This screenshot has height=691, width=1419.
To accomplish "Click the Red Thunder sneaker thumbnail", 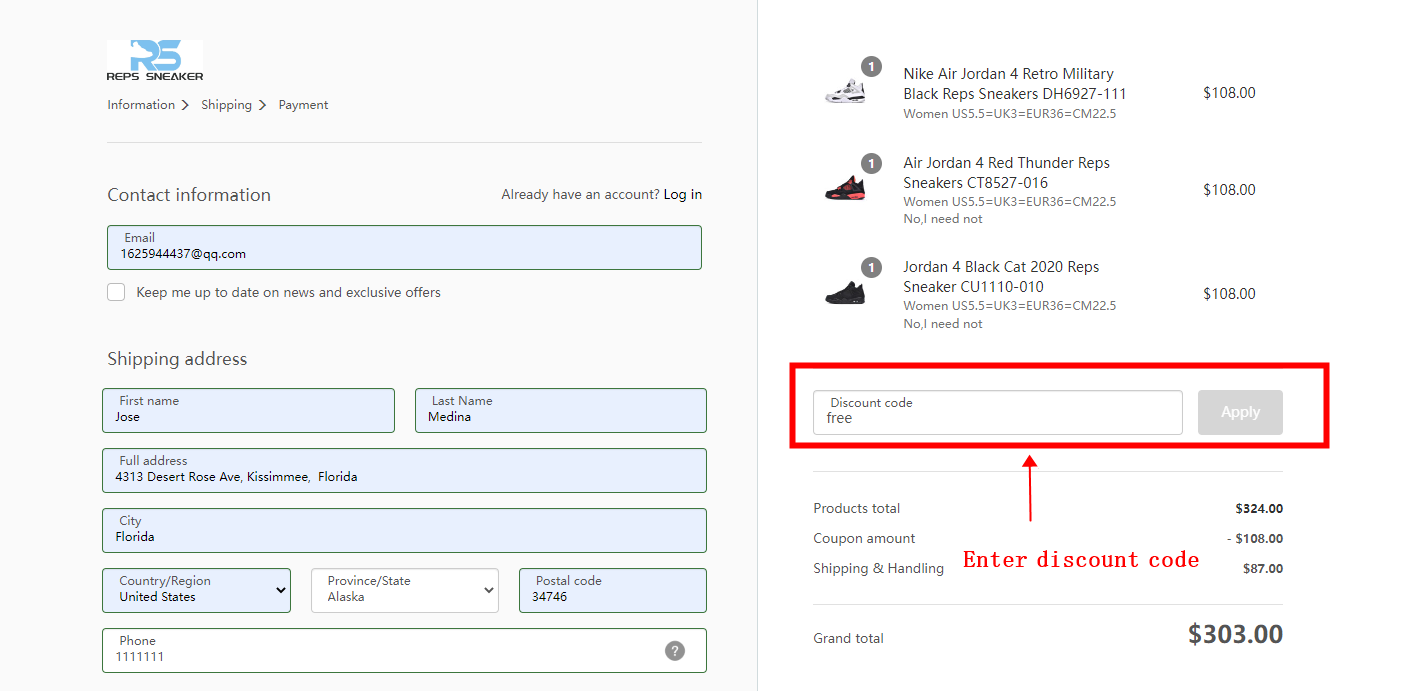I will click(845, 186).
